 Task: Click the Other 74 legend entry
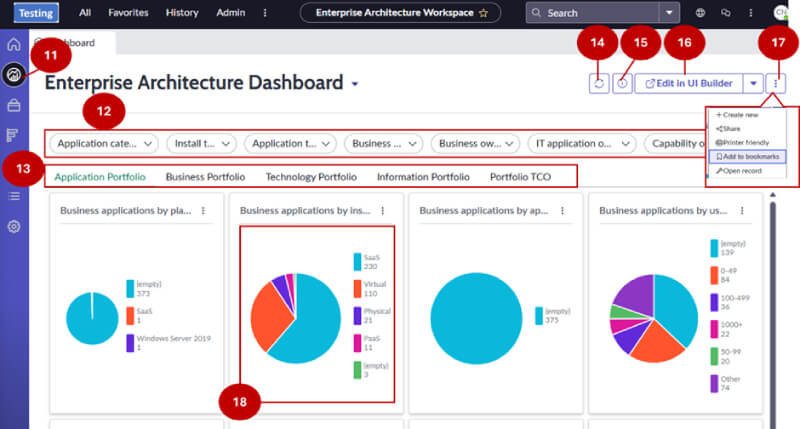point(726,384)
